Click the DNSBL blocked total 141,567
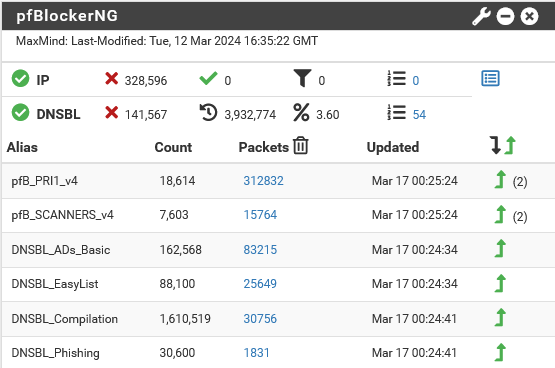 (x=145, y=115)
